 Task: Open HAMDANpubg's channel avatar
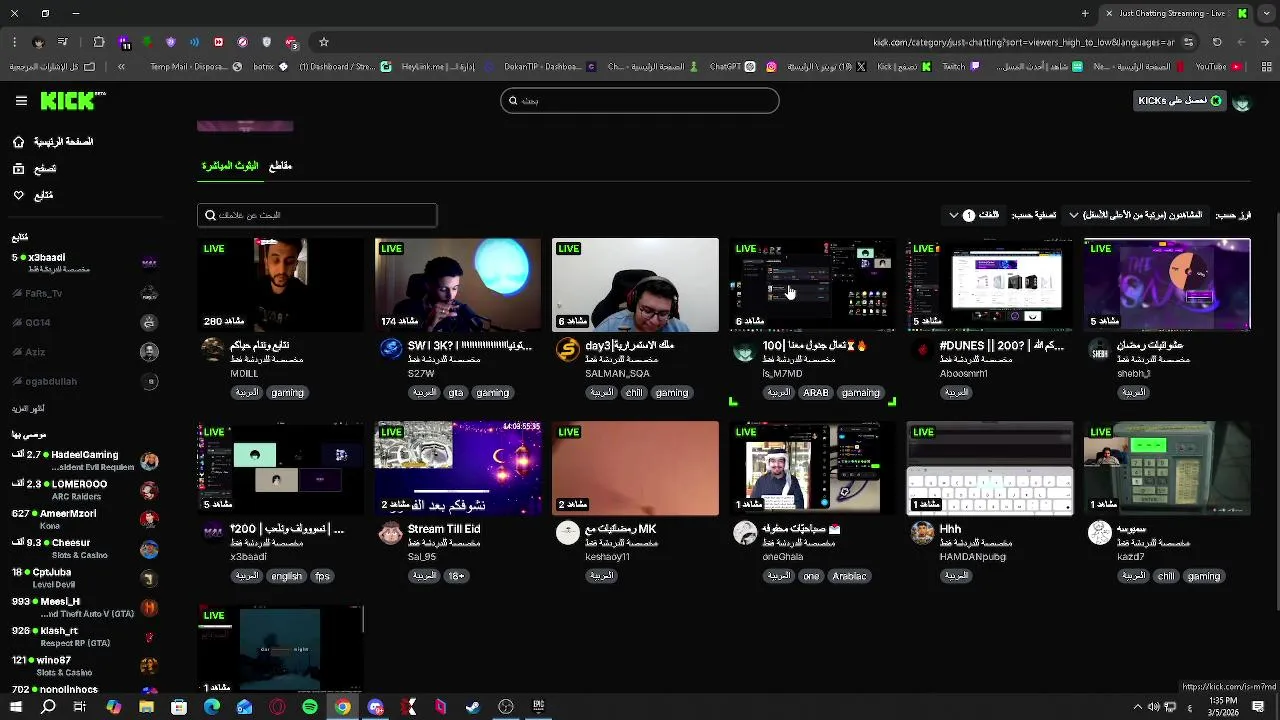(922, 532)
